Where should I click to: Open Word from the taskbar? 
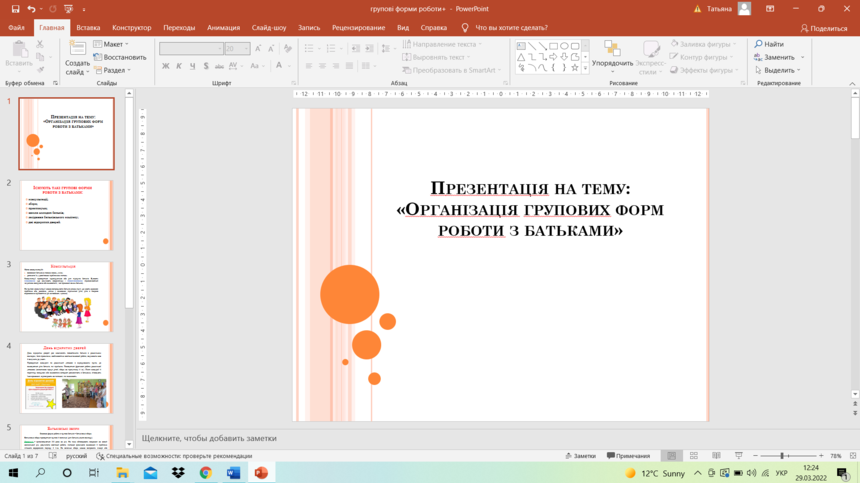tap(233, 473)
